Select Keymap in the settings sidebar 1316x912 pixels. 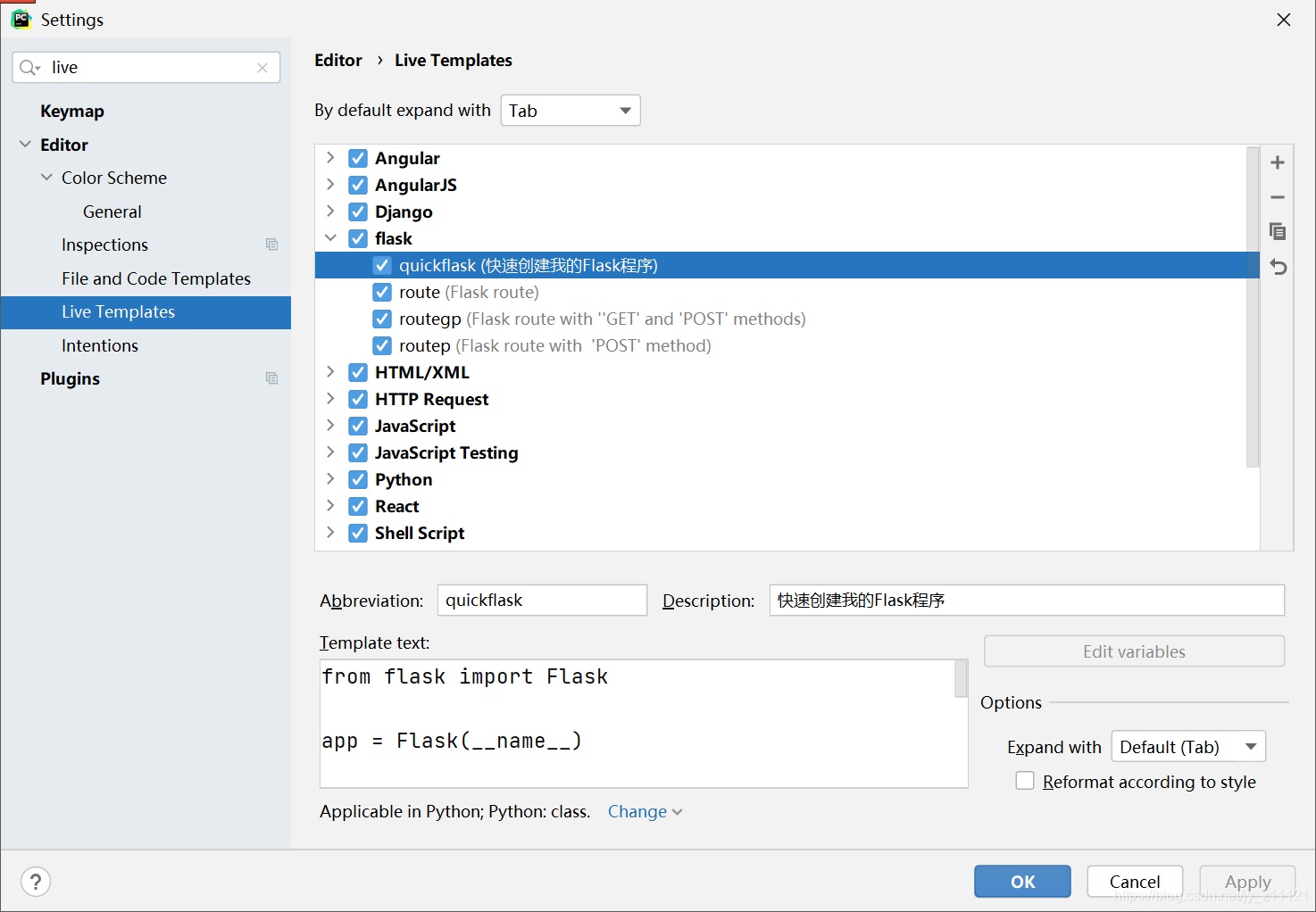pyautogui.click(x=72, y=111)
